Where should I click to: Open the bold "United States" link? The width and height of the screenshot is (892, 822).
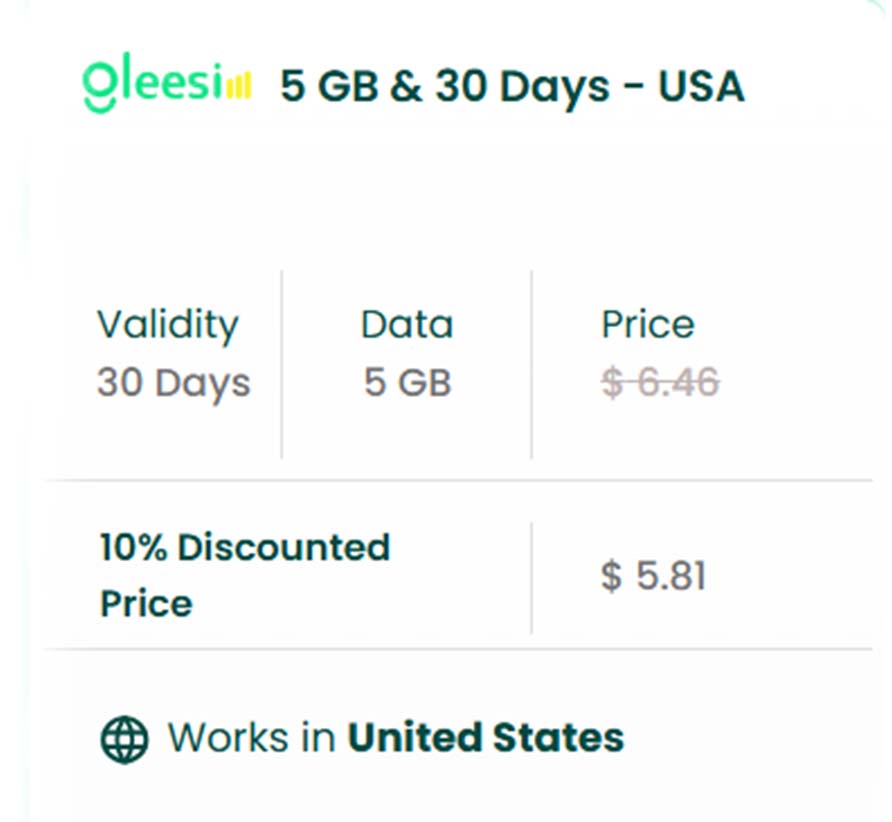pos(486,739)
